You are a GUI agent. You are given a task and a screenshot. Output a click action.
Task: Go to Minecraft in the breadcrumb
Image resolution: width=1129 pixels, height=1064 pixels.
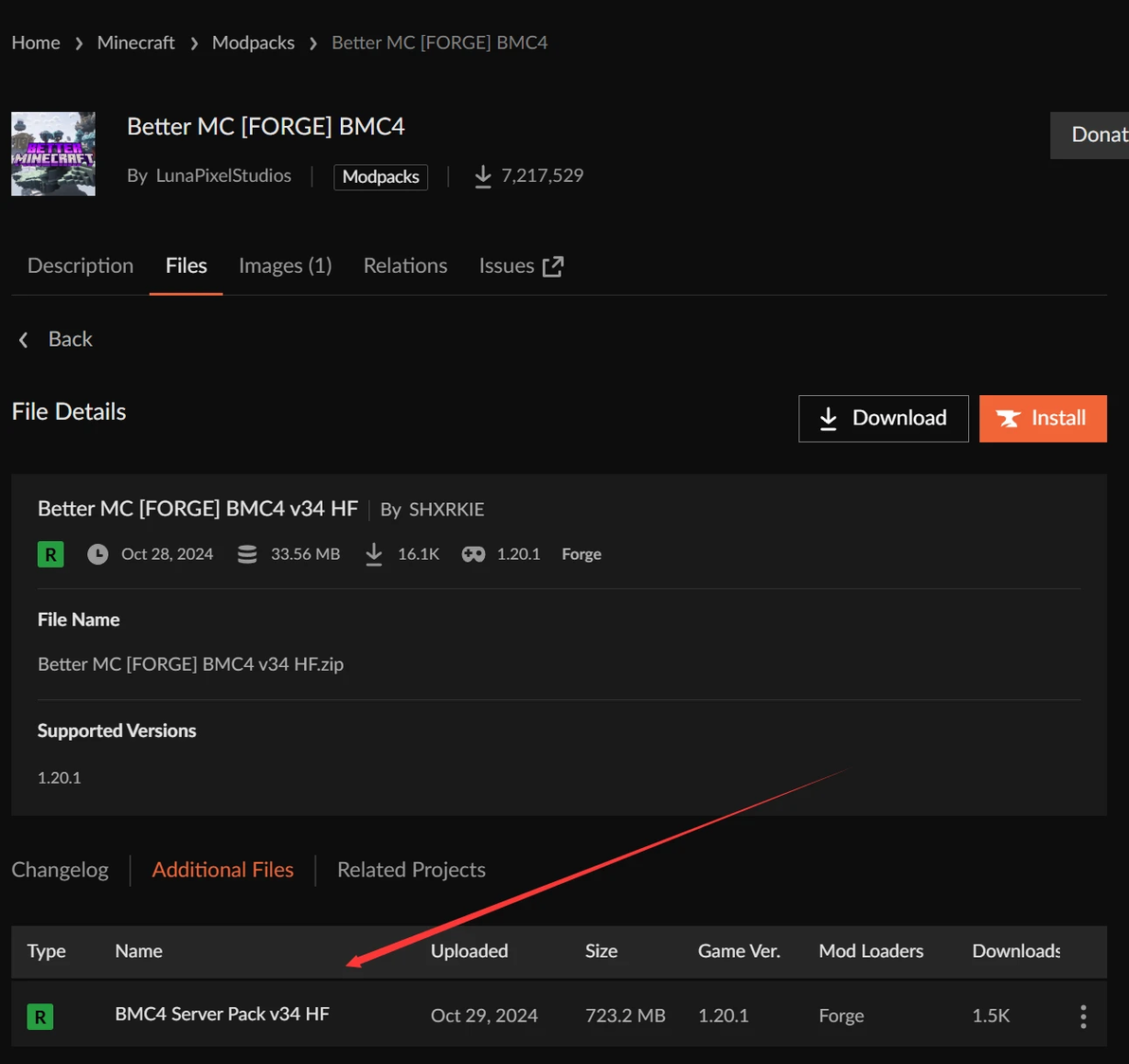(136, 43)
